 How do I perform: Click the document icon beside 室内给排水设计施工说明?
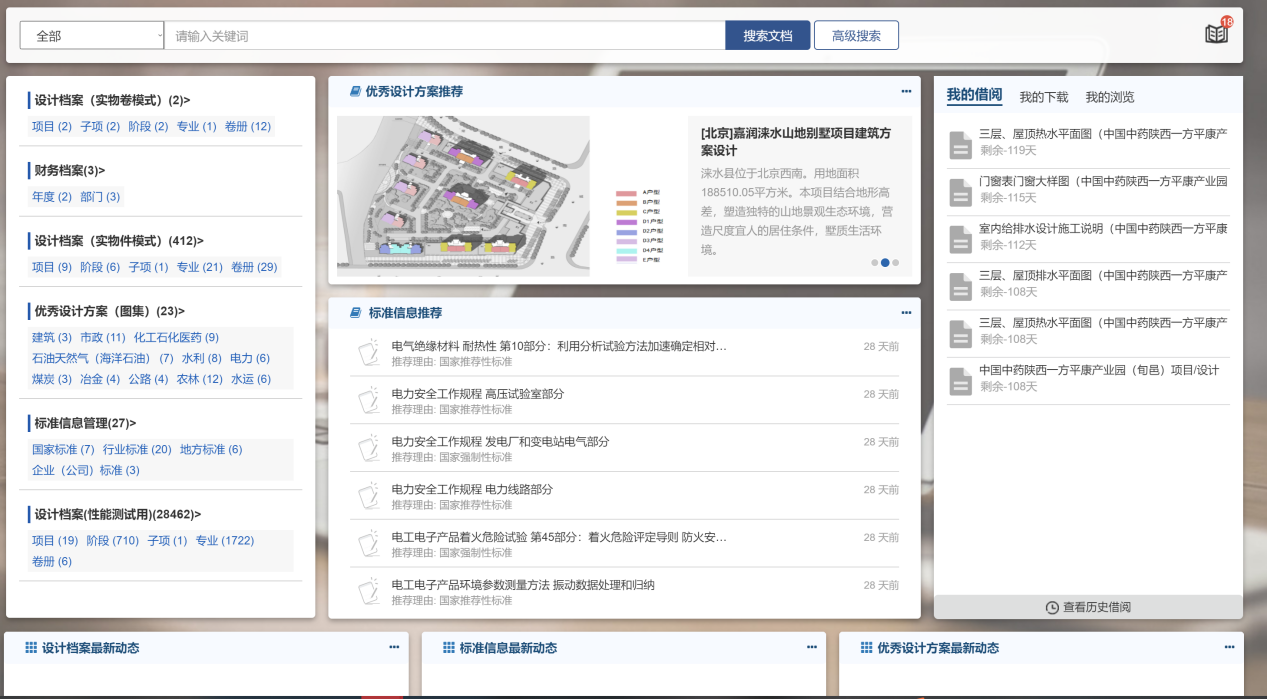[960, 239]
